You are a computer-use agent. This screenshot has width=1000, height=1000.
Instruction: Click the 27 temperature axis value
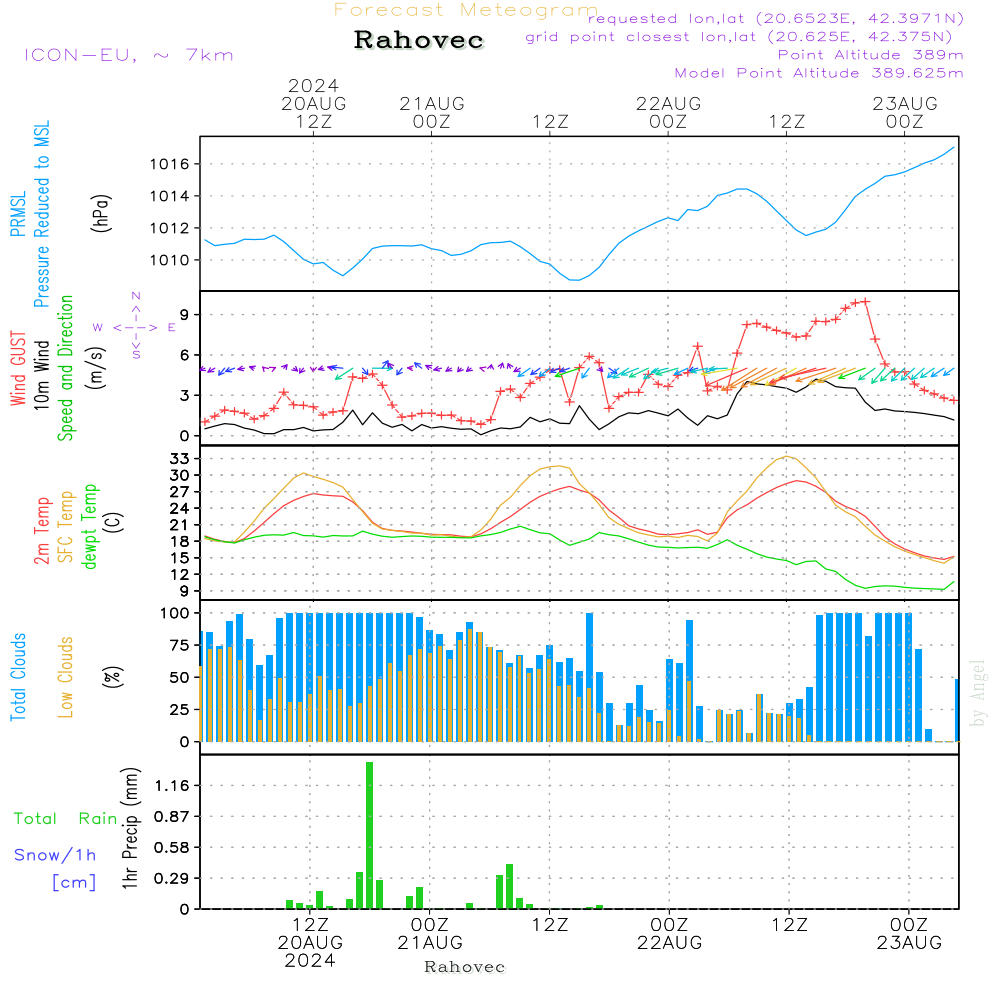pos(179,492)
